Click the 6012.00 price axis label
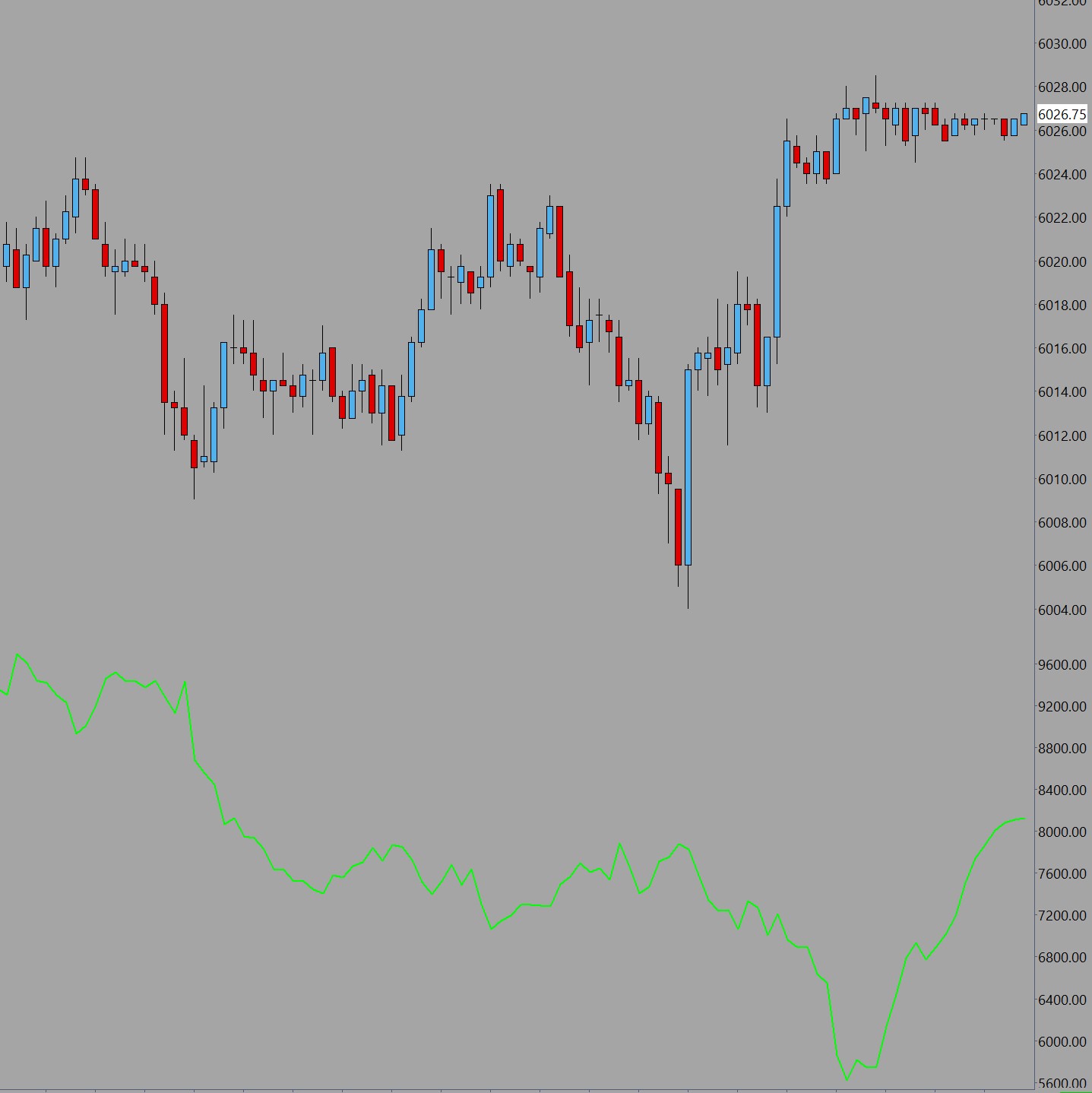 1062,436
